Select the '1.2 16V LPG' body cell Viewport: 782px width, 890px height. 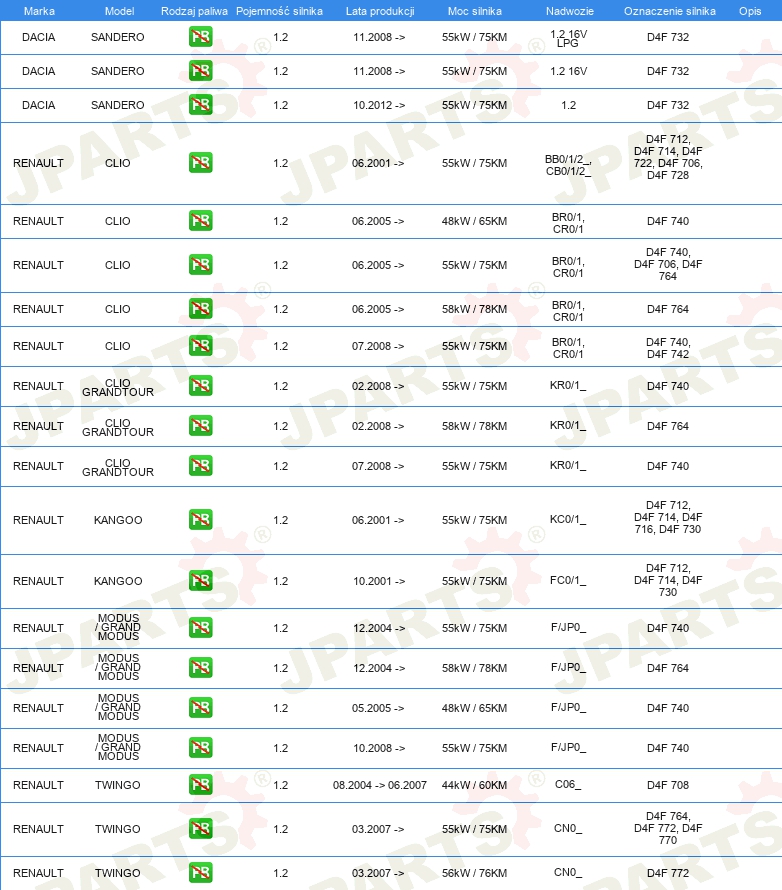click(569, 38)
